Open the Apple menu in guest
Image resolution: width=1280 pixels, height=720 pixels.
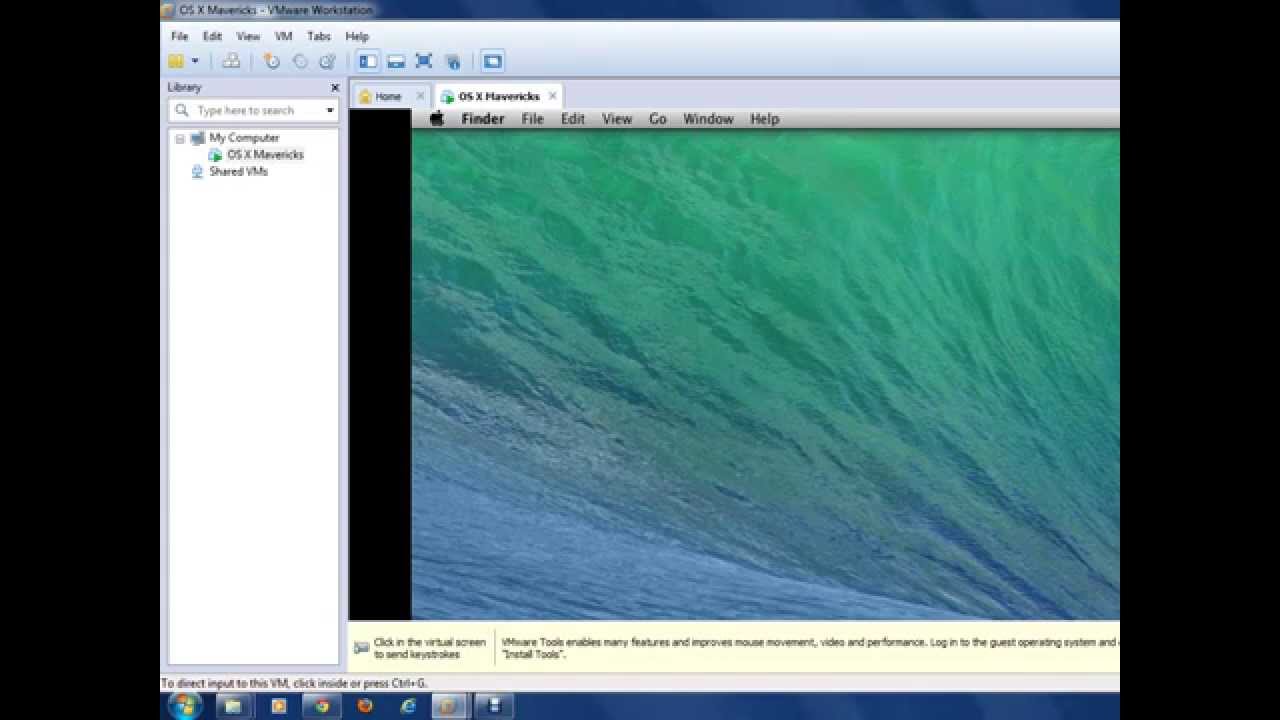point(437,119)
